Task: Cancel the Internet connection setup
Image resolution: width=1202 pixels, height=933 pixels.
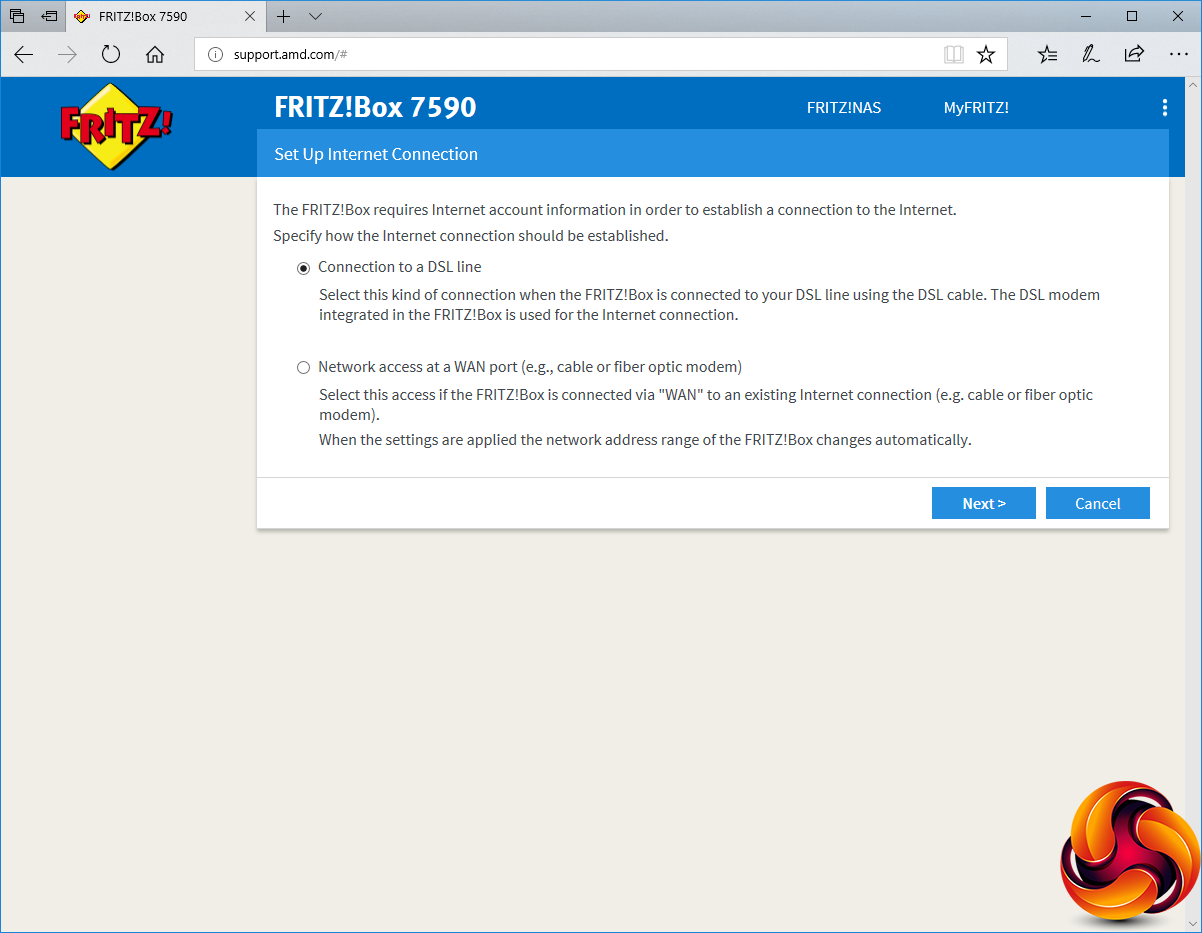Action: pos(1098,503)
